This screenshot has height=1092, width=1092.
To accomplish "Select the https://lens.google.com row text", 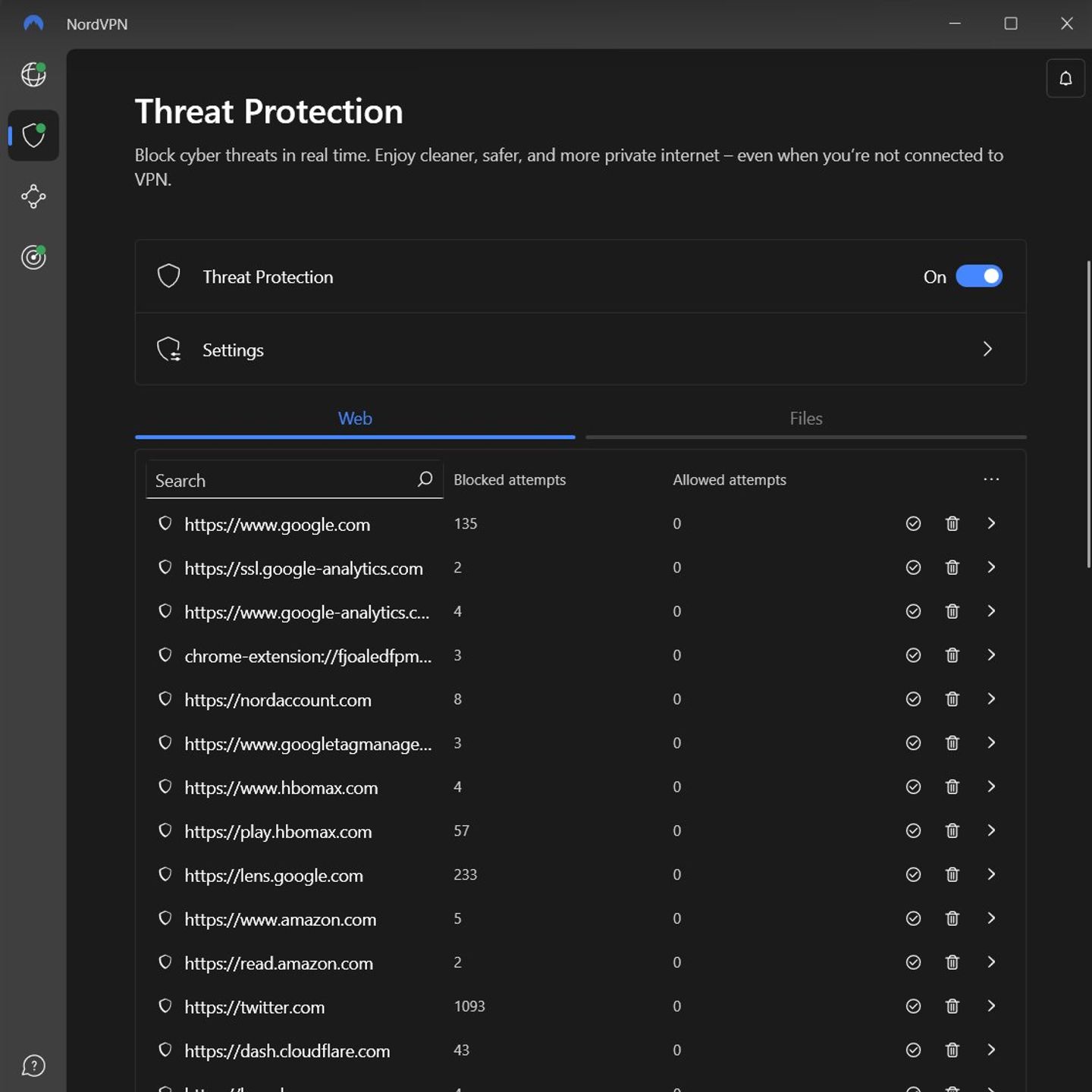I will (274, 876).
